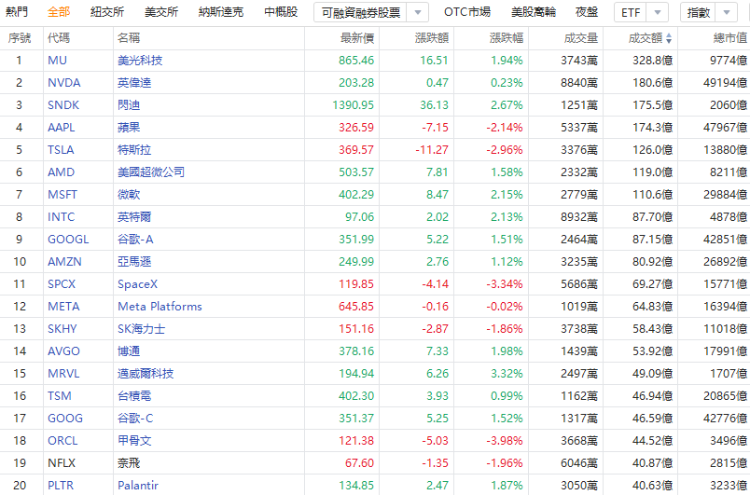
Task: Open the SpaceX stock name link
Action: point(137,284)
